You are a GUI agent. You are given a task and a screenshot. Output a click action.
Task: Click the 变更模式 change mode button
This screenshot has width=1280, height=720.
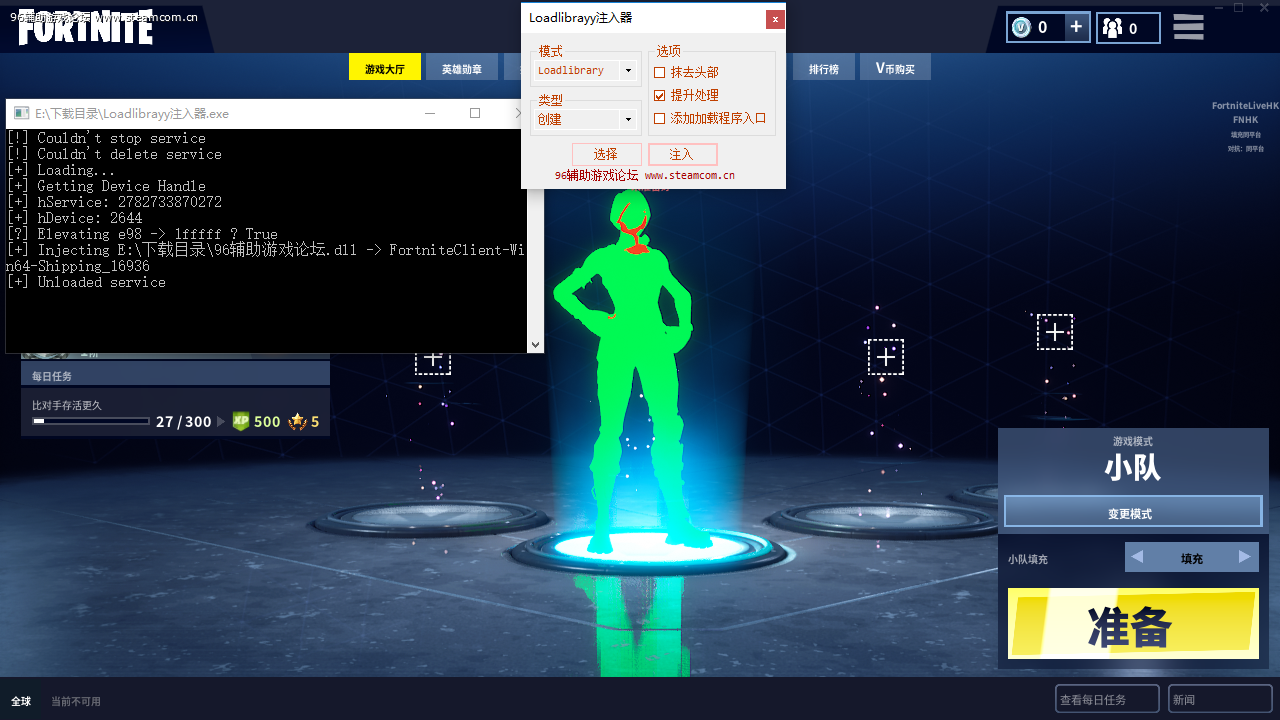click(x=1133, y=513)
